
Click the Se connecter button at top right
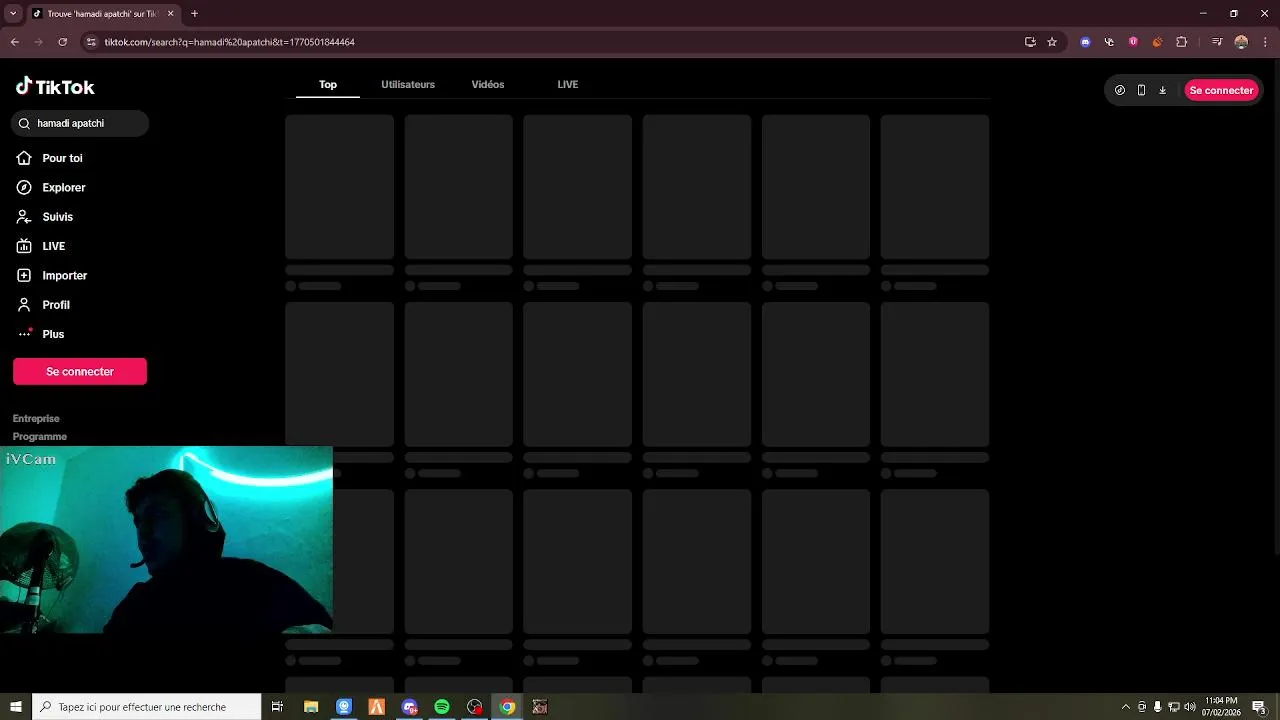click(x=1221, y=90)
